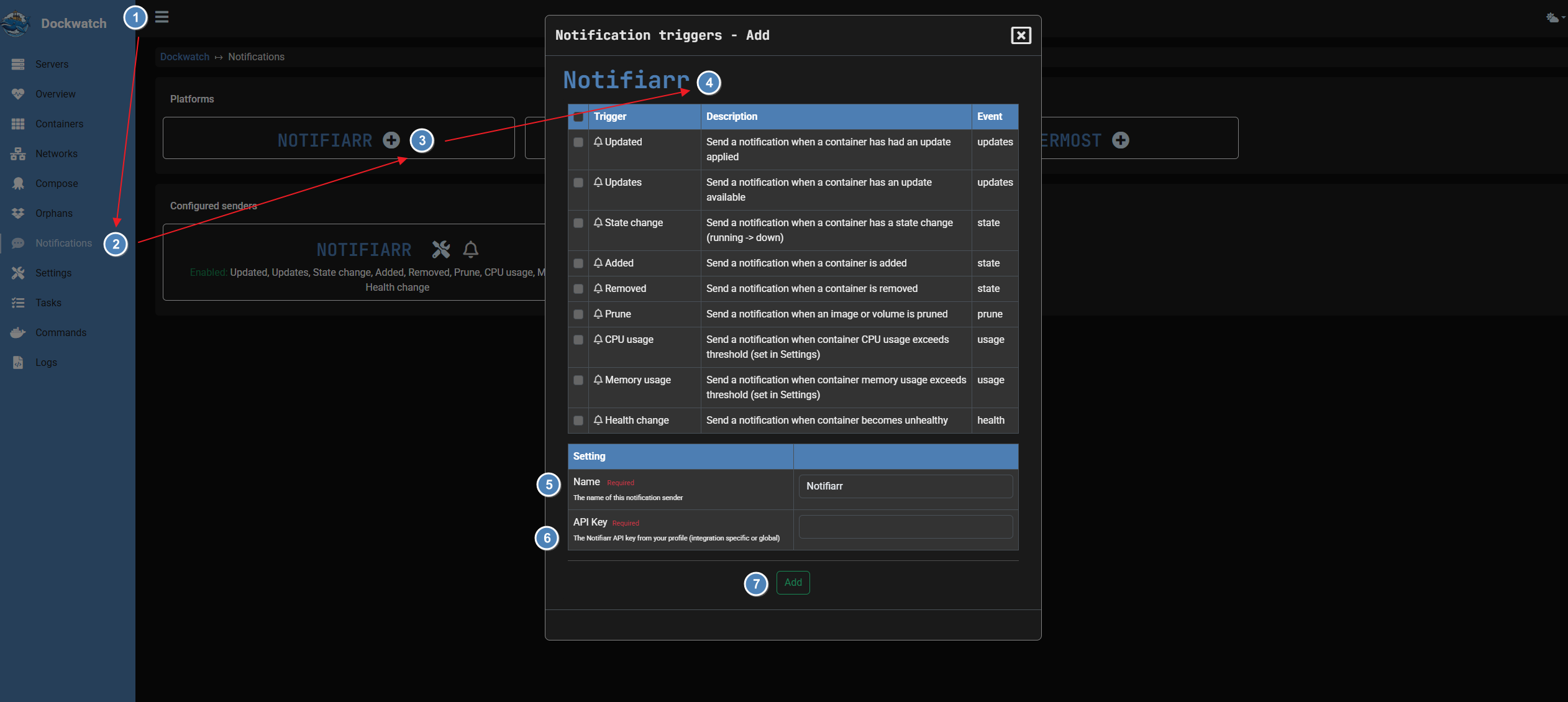
Task: Click the Dockwatch logo image
Action: pyautogui.click(x=16, y=24)
